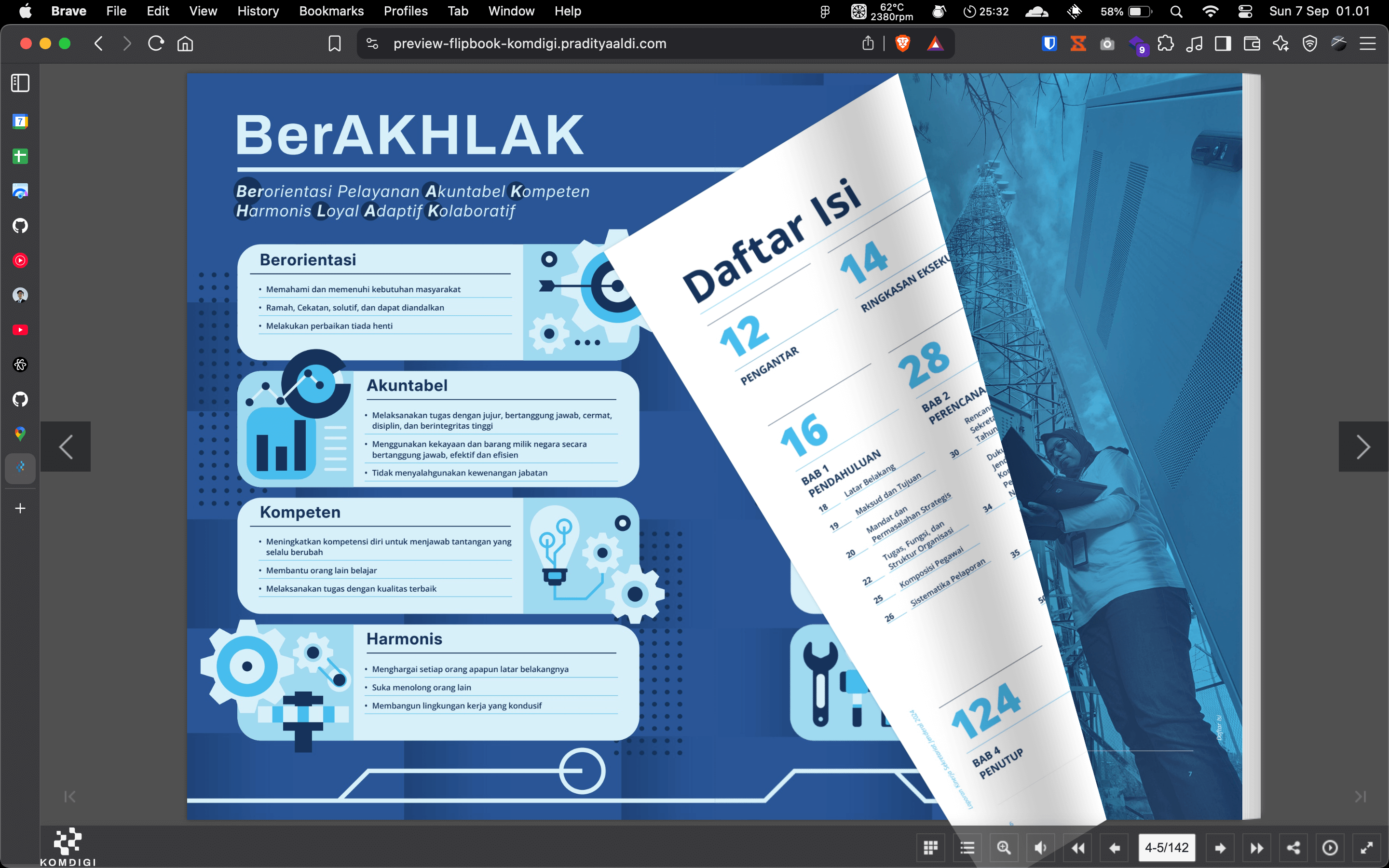Viewport: 1389px width, 868px height.
Task: Go to next page in bottom toolbar
Action: click(1220, 847)
